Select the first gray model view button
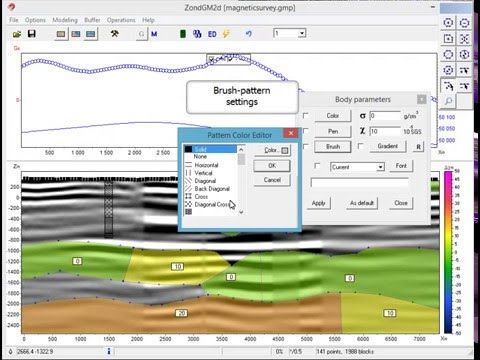The image size is (480, 360). coord(61,34)
